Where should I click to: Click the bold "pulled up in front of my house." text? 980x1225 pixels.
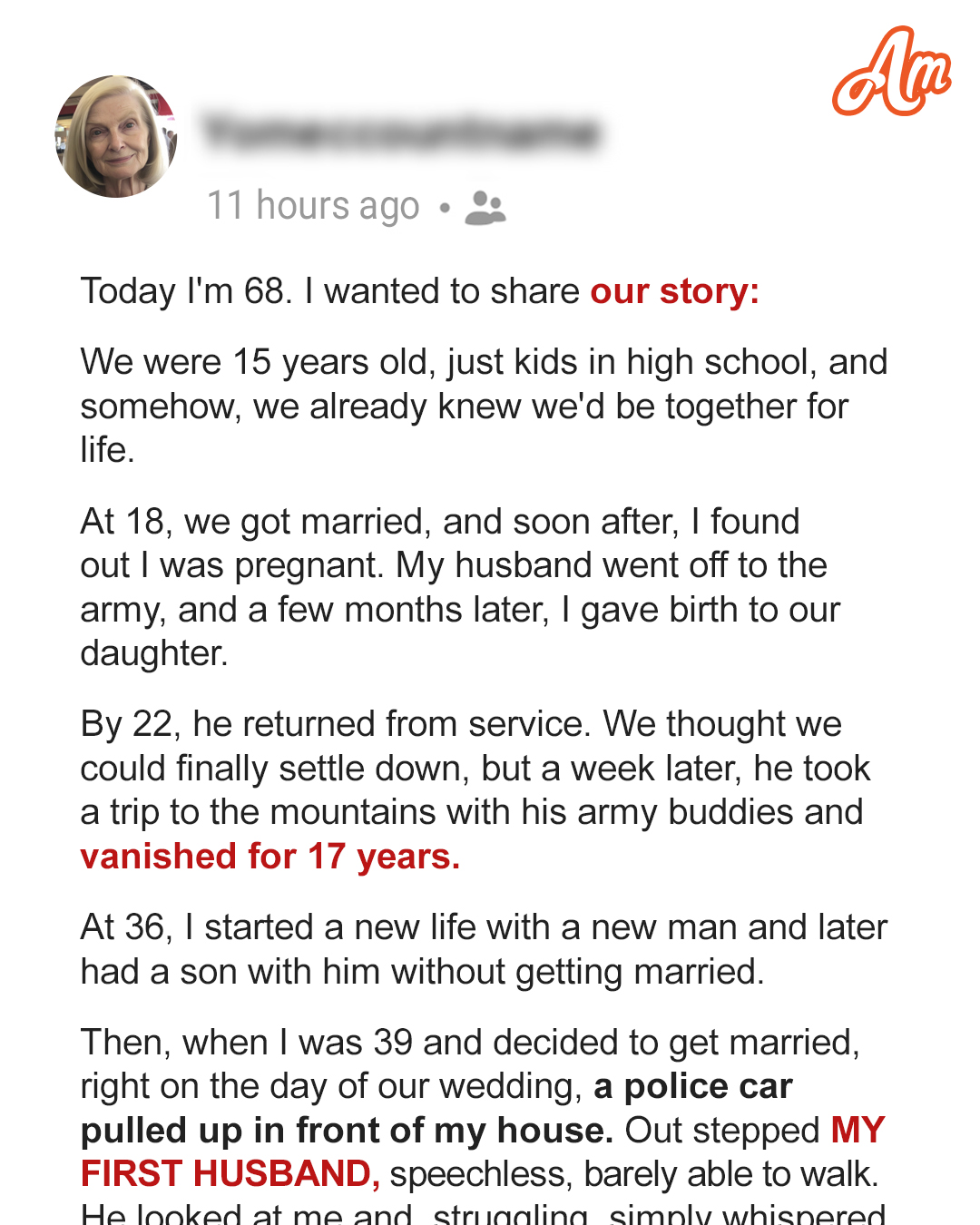click(x=347, y=1131)
